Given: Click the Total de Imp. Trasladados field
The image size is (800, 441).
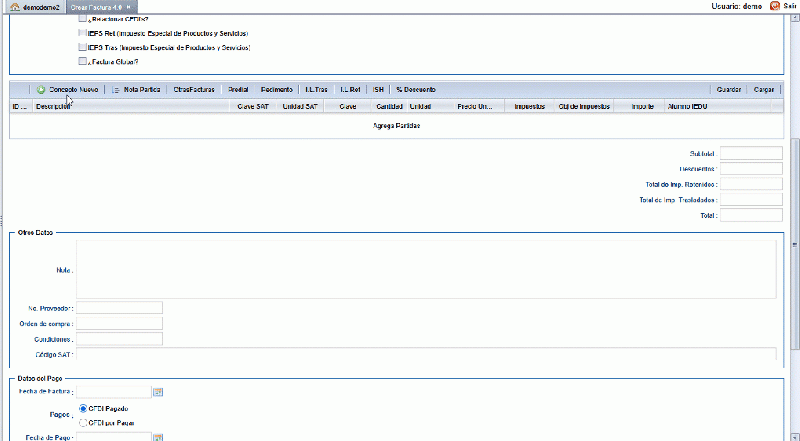Looking at the screenshot, I should pyautogui.click(x=751, y=200).
